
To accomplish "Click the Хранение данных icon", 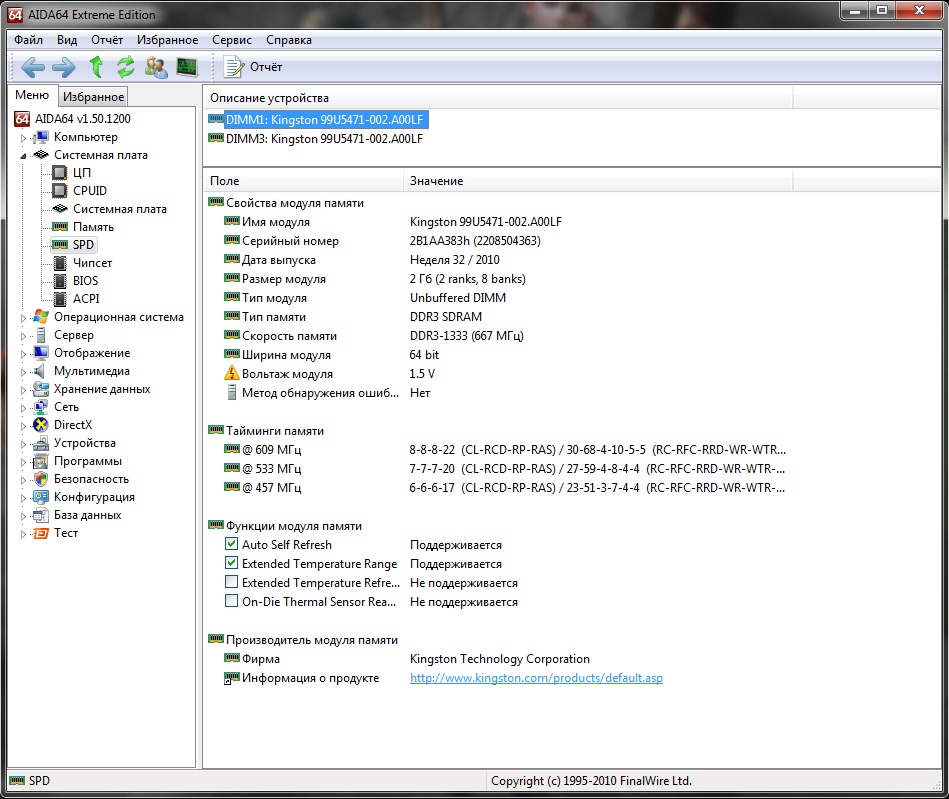I will click(x=41, y=389).
